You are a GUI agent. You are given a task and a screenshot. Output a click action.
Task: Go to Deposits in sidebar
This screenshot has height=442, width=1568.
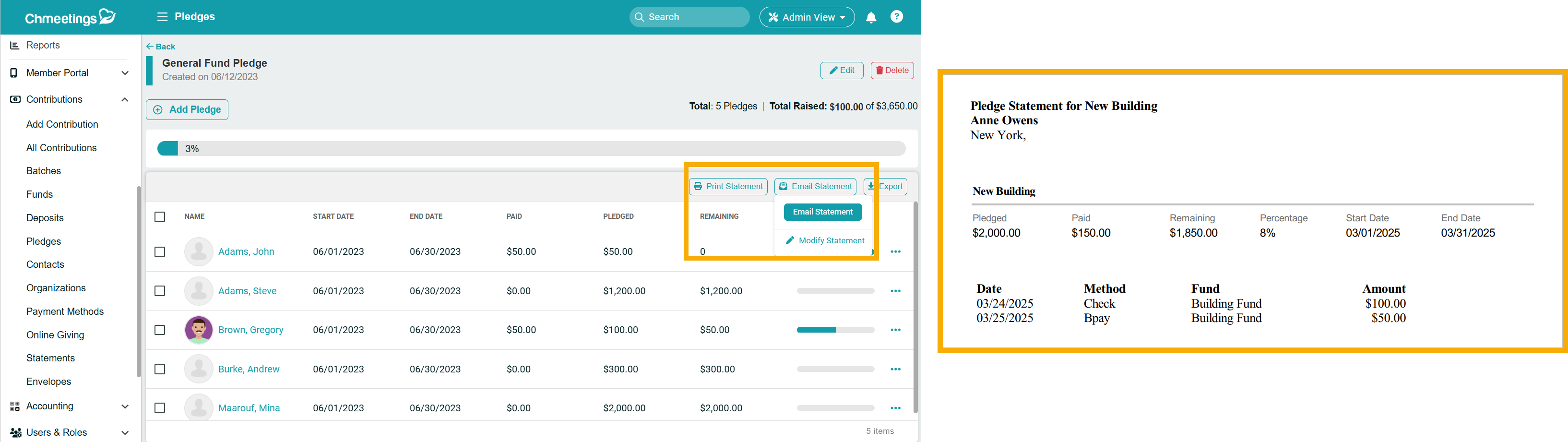click(45, 218)
